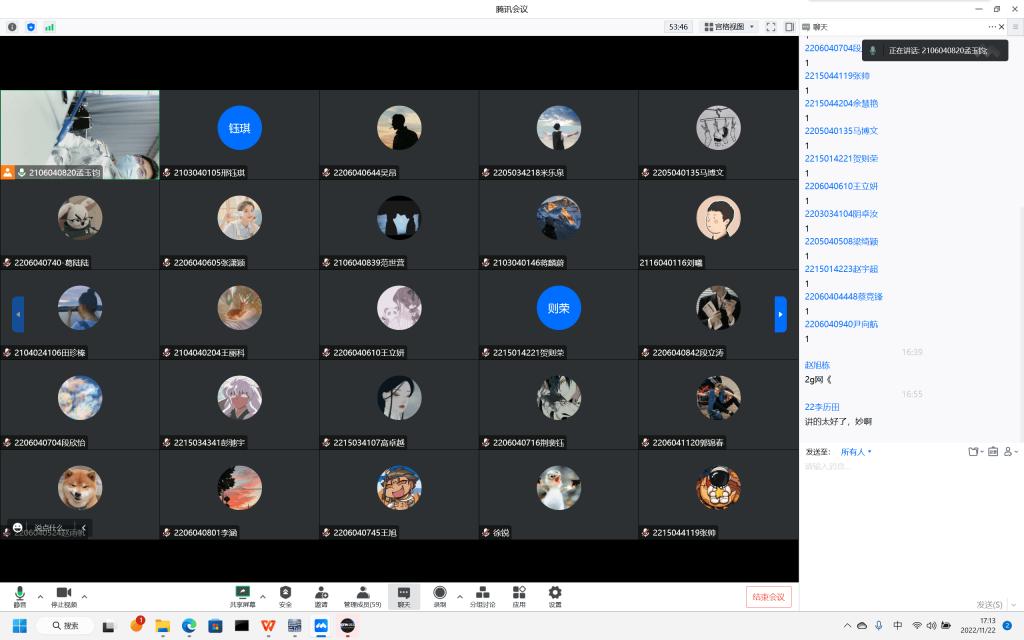
Task: Go to next page of participant videos
Action: 781,314
